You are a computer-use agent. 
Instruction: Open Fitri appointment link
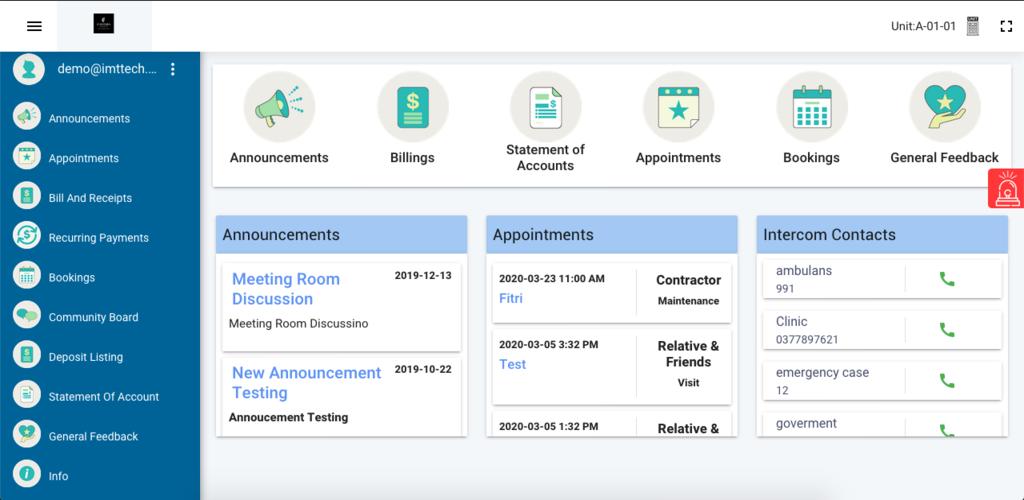(511, 299)
